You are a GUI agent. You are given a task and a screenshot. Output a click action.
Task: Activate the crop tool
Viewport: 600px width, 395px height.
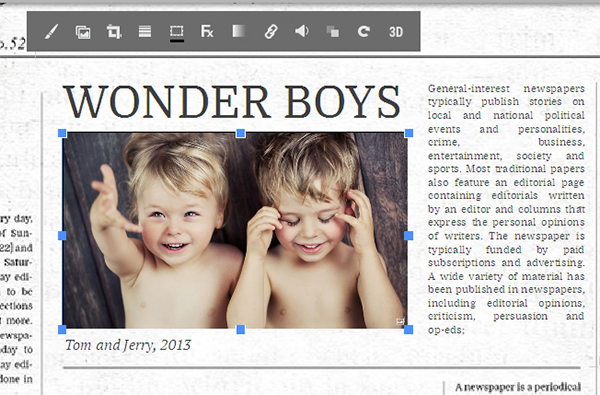tap(114, 31)
